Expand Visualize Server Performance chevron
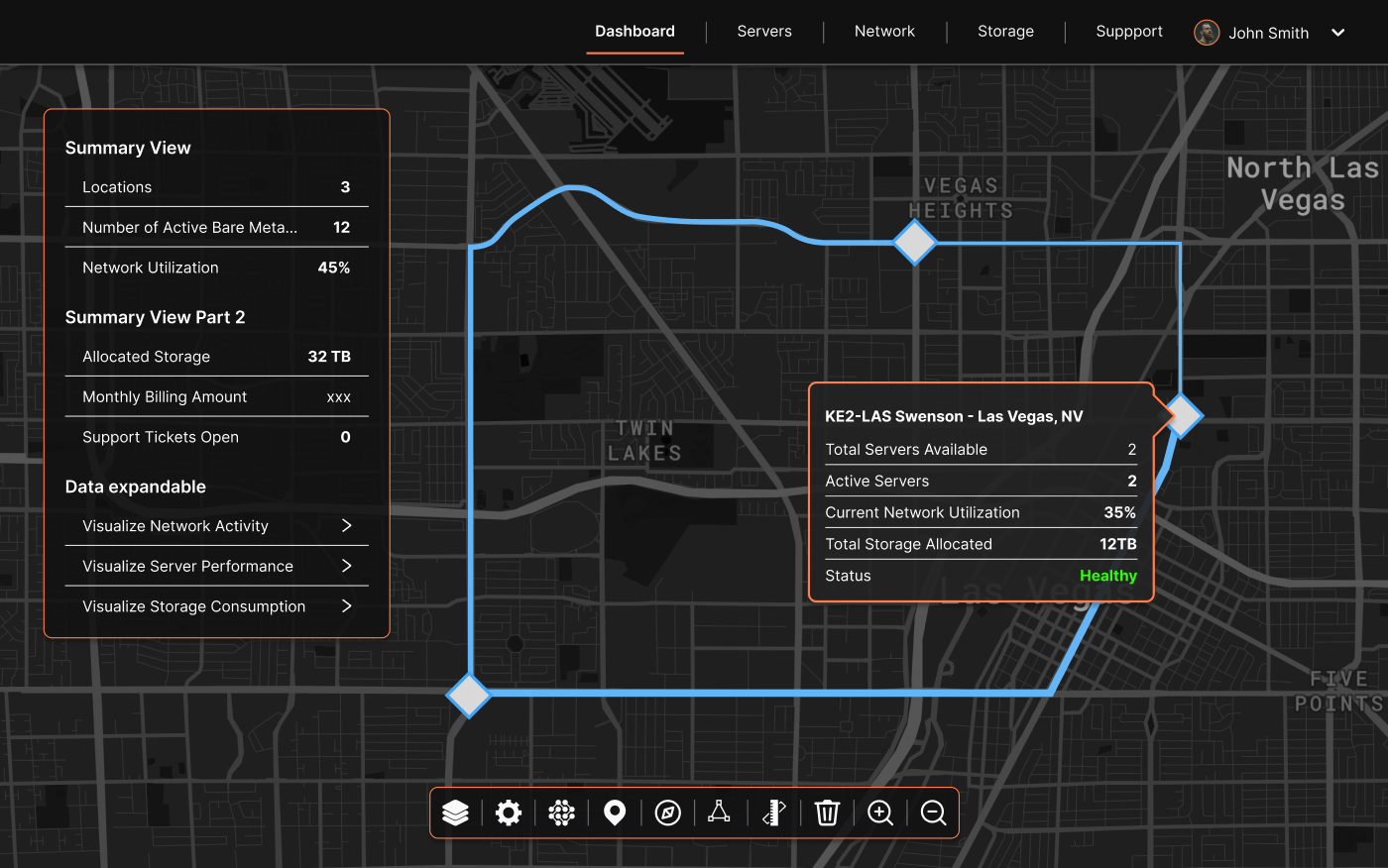 (346, 566)
